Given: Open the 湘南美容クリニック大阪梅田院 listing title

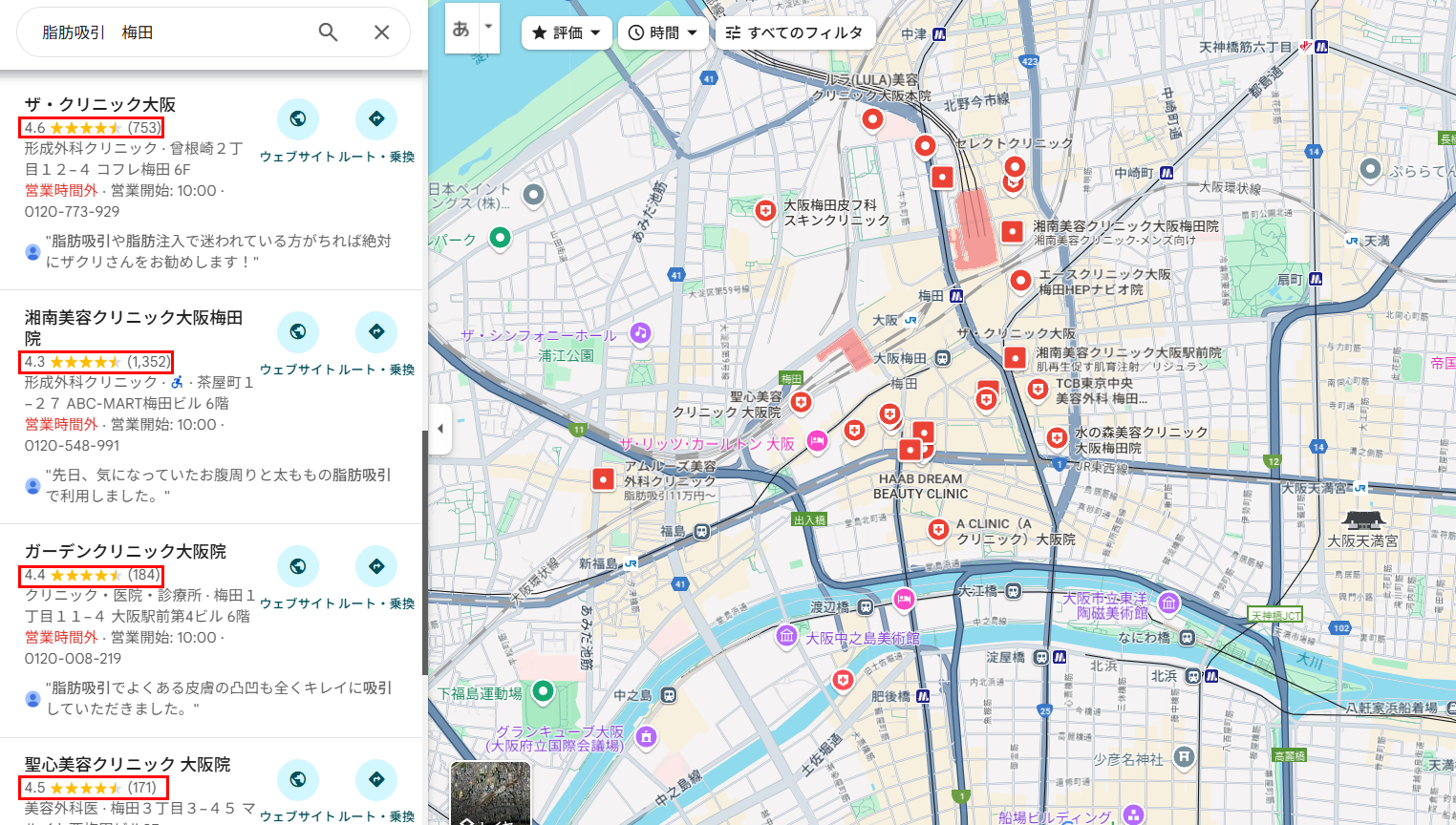Looking at the screenshot, I should (x=134, y=328).
